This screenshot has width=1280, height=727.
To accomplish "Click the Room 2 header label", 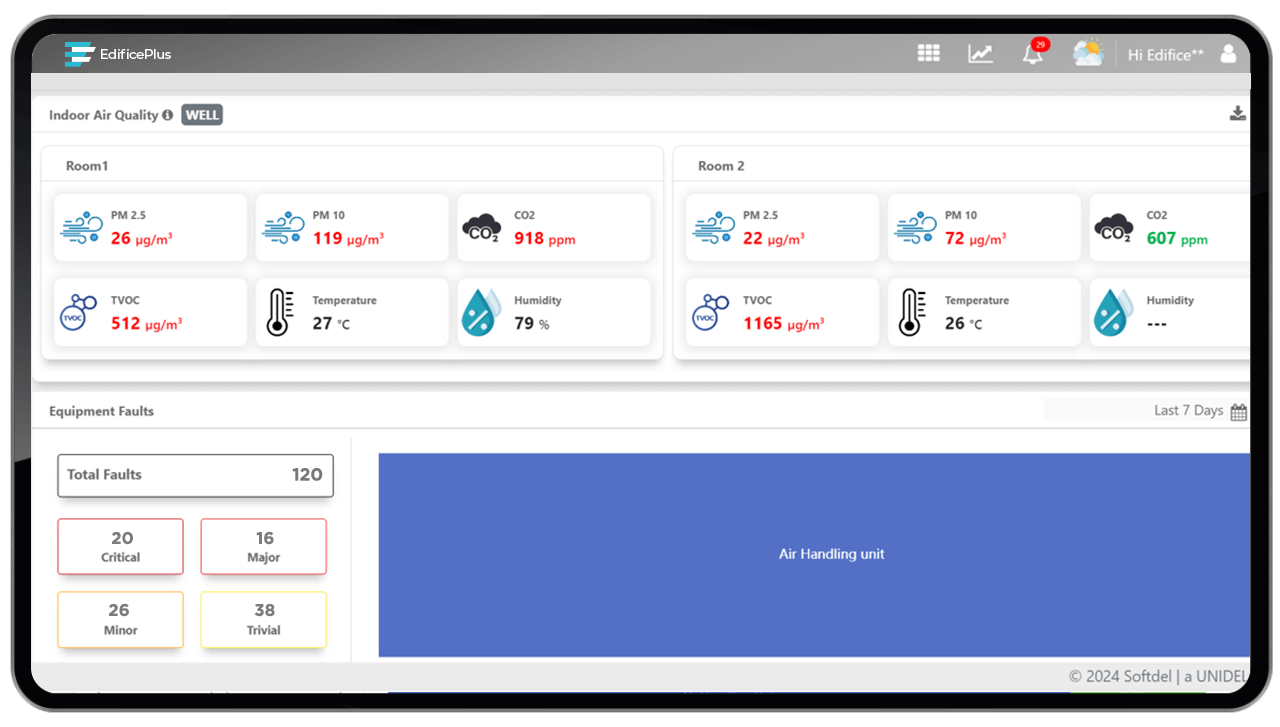I will click(x=721, y=166).
